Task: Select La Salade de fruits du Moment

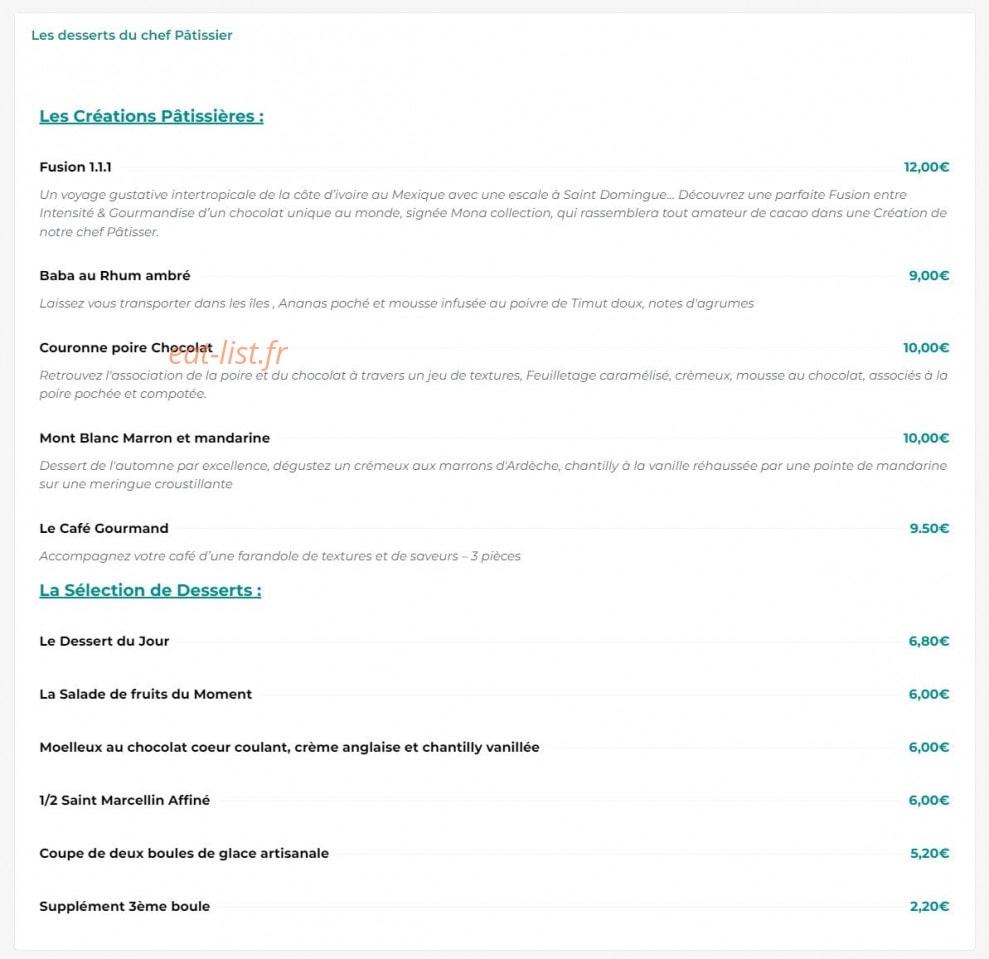Action: [x=146, y=694]
